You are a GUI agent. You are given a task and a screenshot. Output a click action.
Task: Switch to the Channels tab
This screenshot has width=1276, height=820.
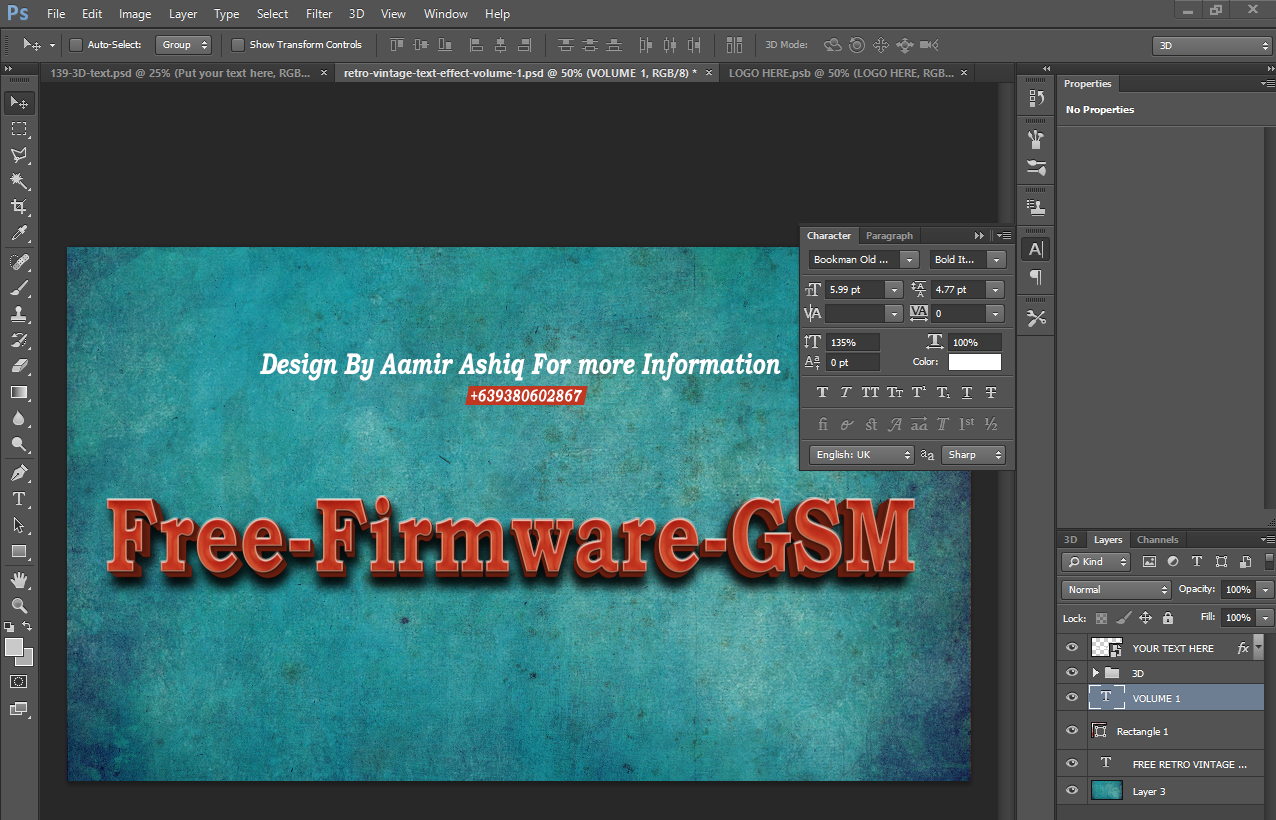point(1157,540)
